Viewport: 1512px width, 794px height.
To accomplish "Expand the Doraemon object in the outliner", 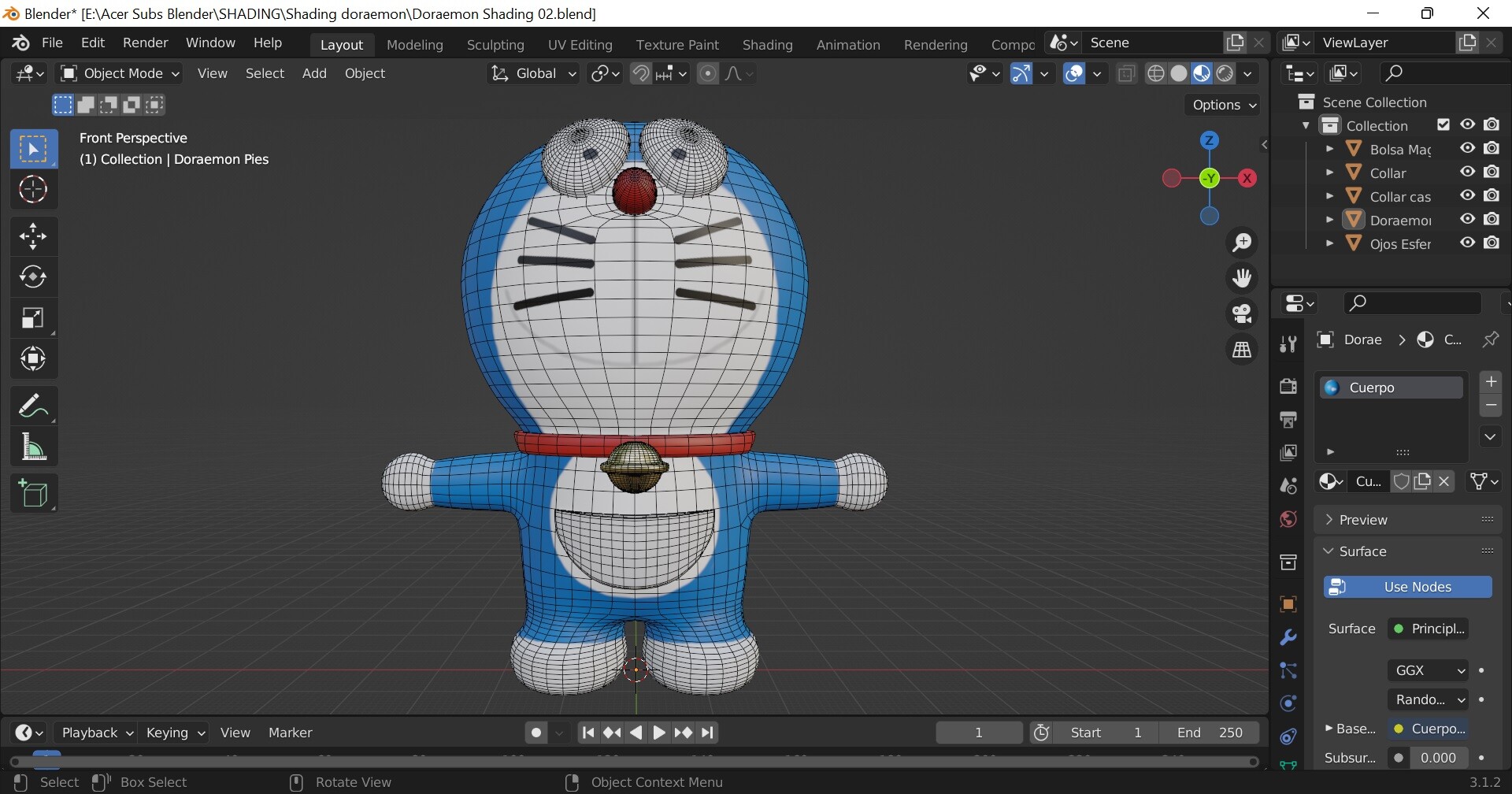I will click(1330, 220).
